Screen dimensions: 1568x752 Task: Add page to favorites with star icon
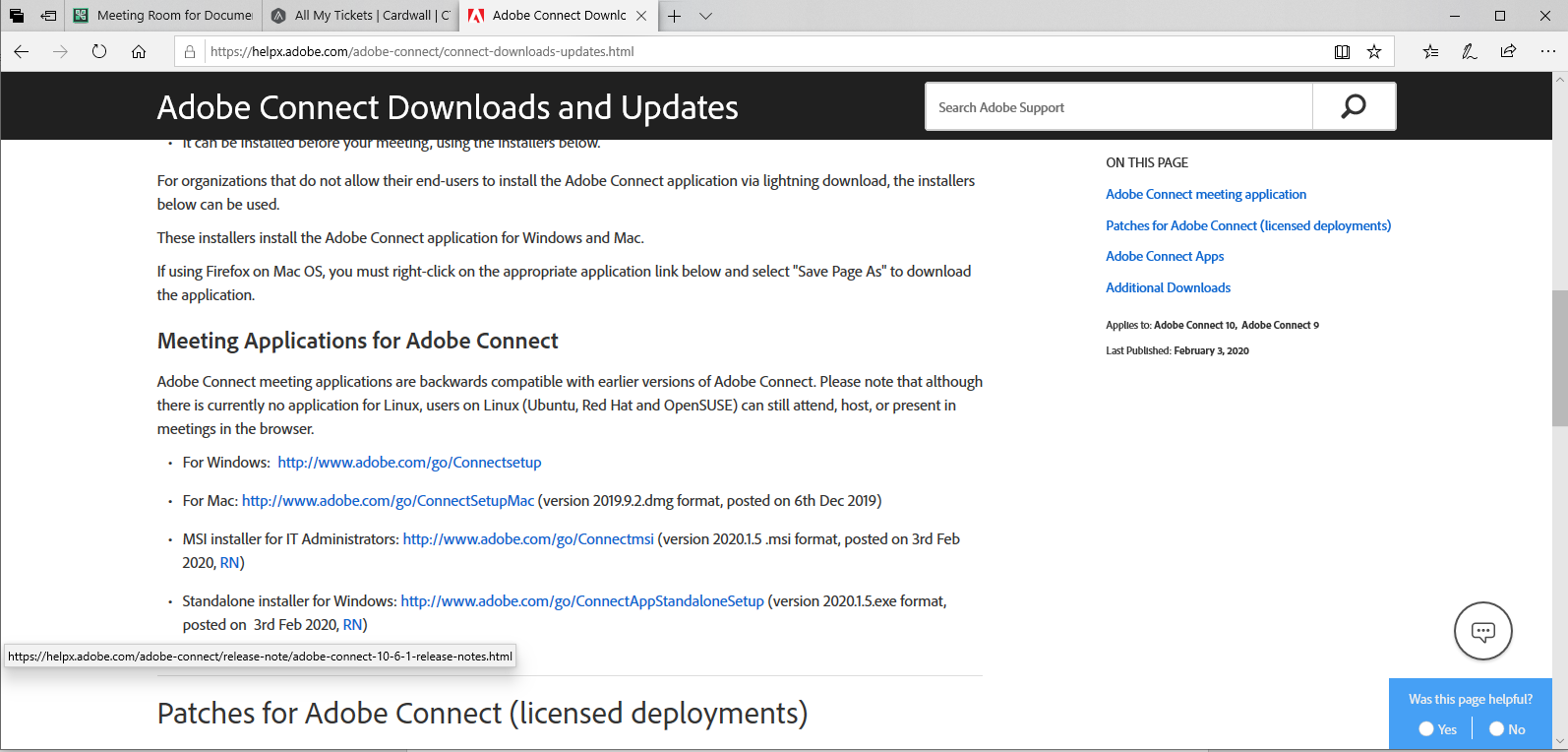pos(1374,51)
